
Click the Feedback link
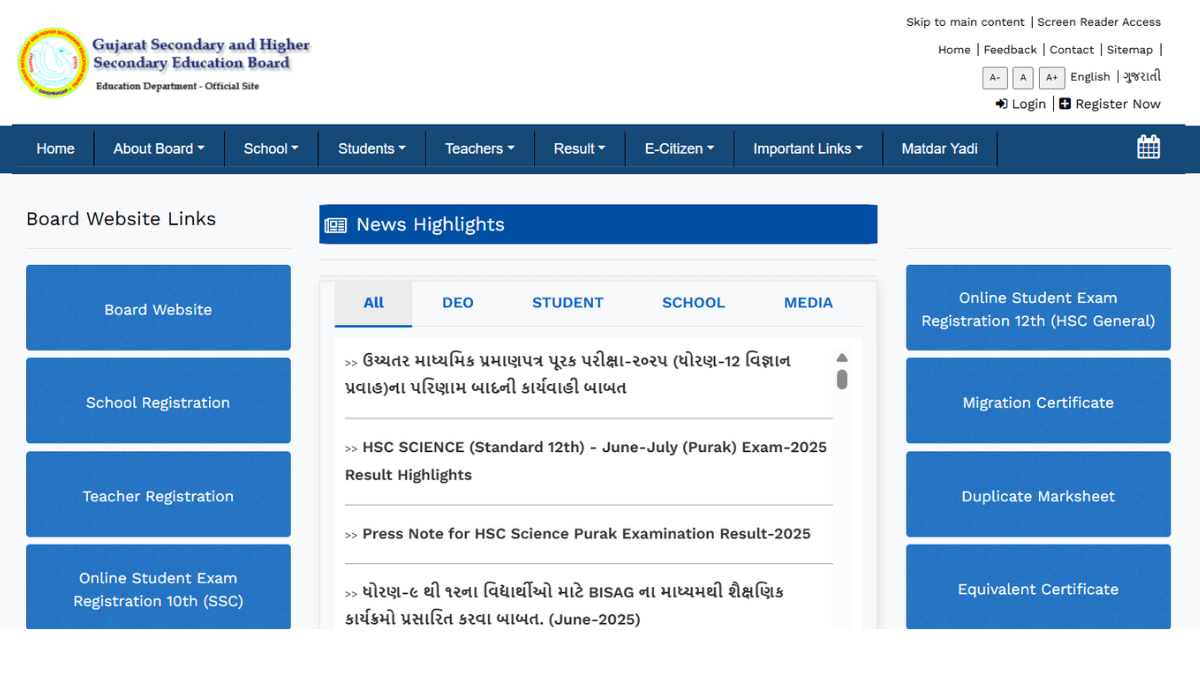(x=1009, y=49)
